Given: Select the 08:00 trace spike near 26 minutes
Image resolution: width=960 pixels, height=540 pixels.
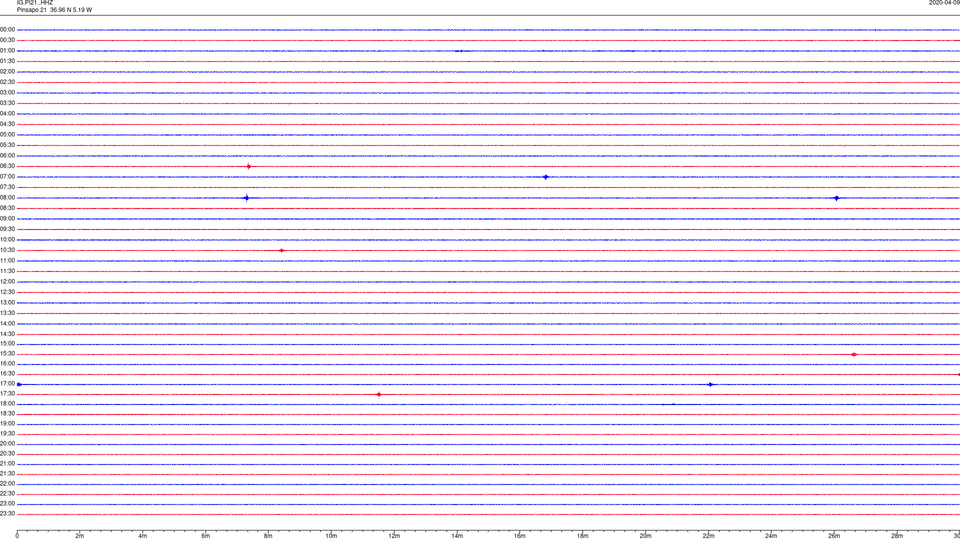Looking at the screenshot, I should (836, 198).
